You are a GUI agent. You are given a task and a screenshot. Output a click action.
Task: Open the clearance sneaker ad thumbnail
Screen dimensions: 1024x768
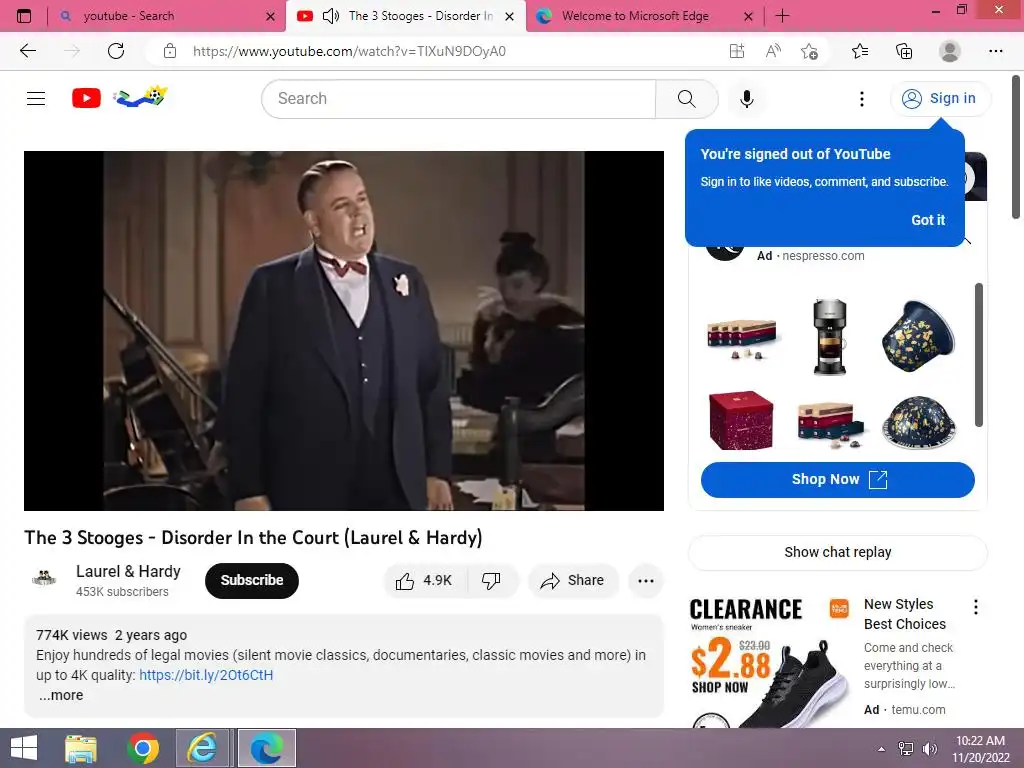[769, 661]
